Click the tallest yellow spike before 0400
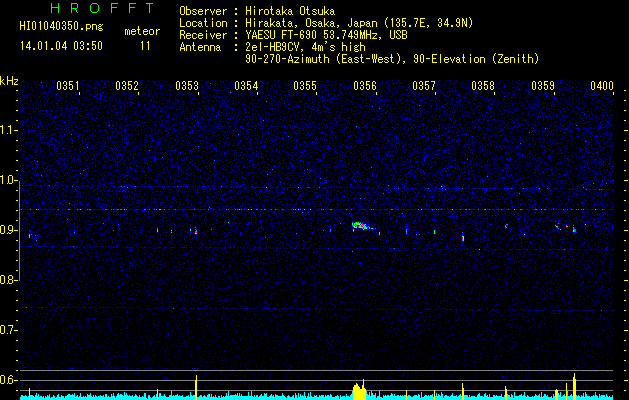 click(574, 386)
